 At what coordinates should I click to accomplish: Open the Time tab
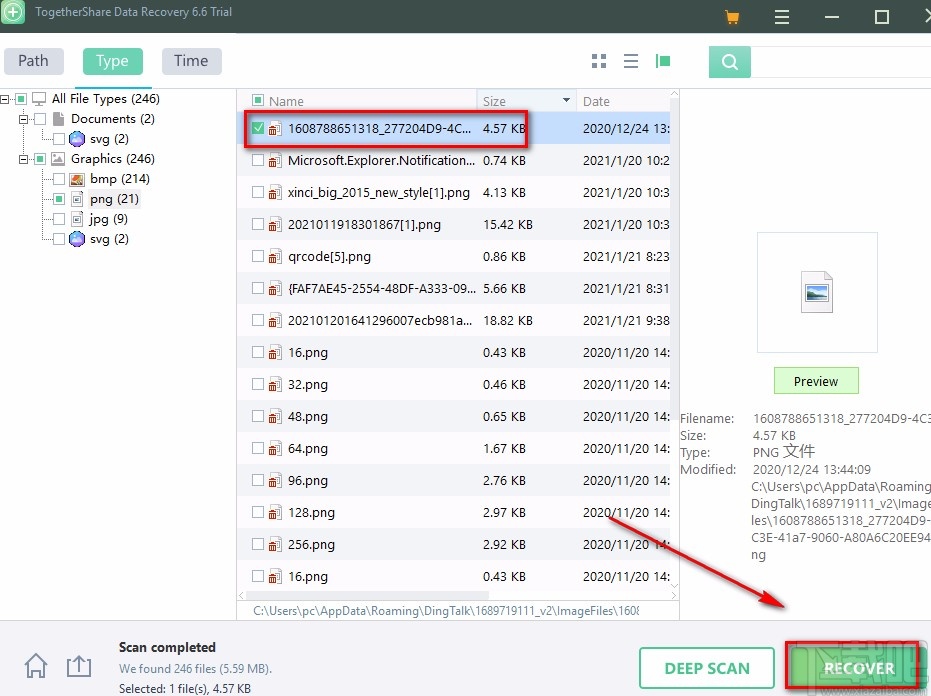[x=191, y=60]
